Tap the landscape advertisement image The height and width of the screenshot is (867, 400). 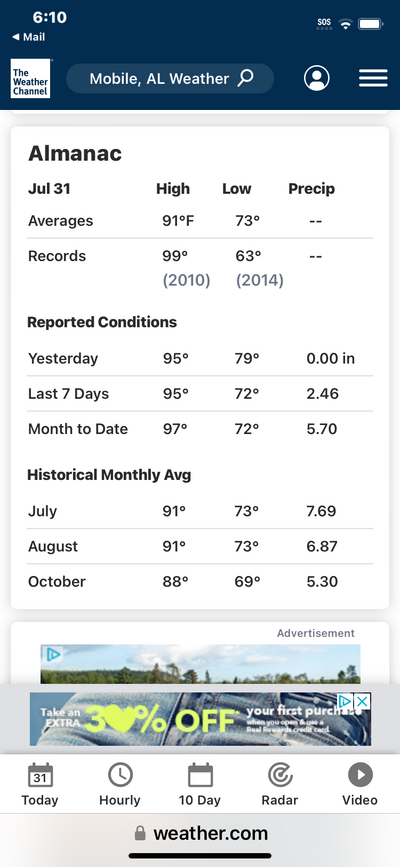pyautogui.click(x=200, y=664)
